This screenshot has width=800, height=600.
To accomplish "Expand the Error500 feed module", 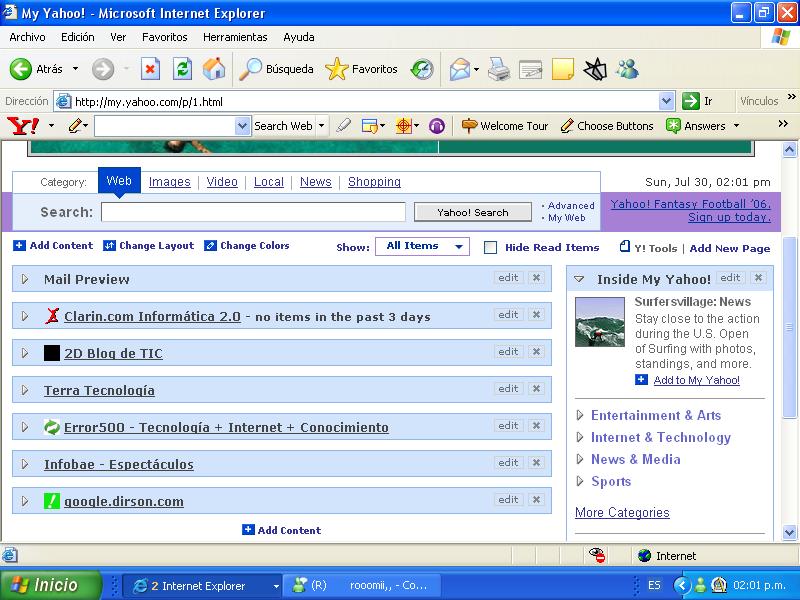I will tap(24, 427).
